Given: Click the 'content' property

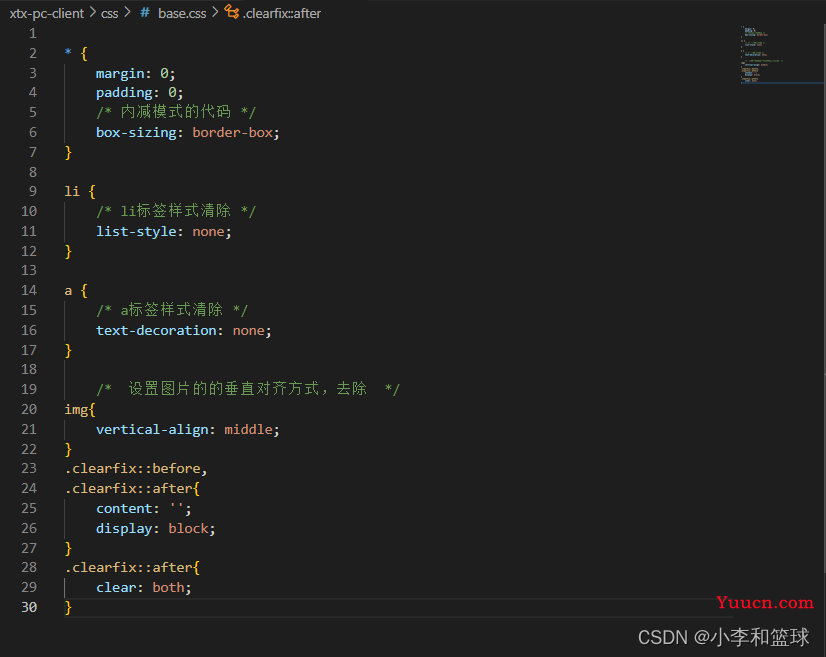Looking at the screenshot, I should coord(124,508).
